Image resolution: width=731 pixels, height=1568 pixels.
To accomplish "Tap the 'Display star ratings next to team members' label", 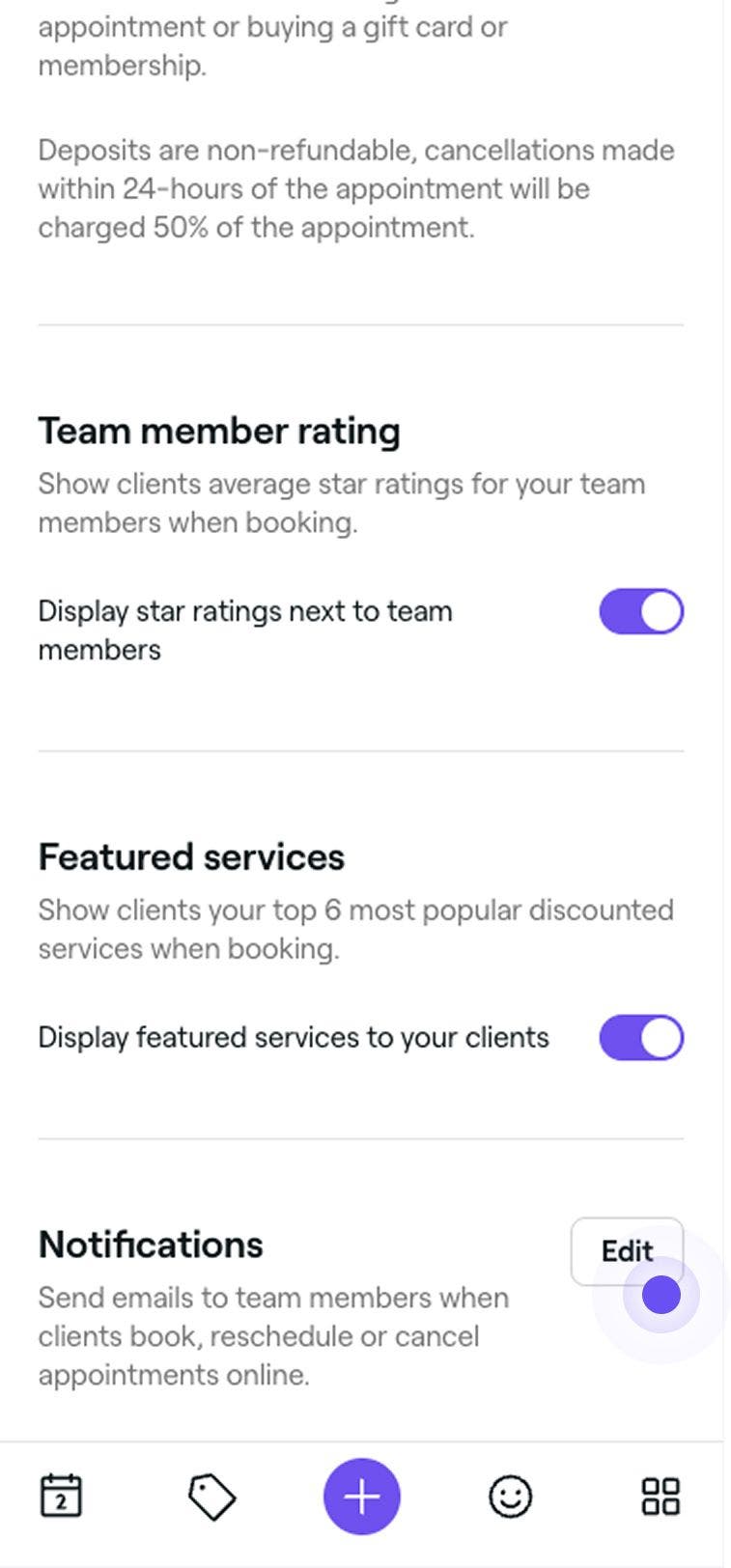I will pyautogui.click(x=245, y=630).
